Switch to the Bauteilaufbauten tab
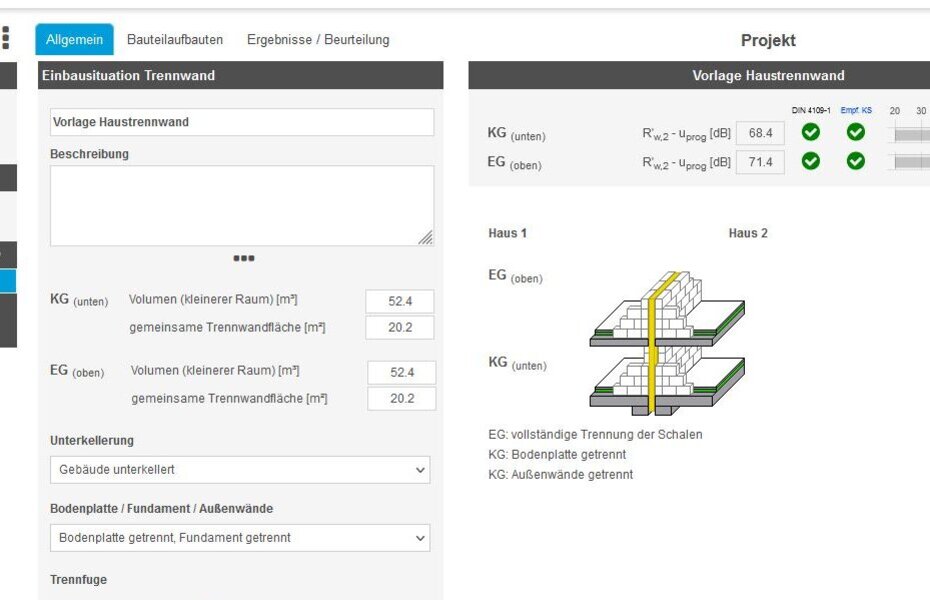 point(175,40)
